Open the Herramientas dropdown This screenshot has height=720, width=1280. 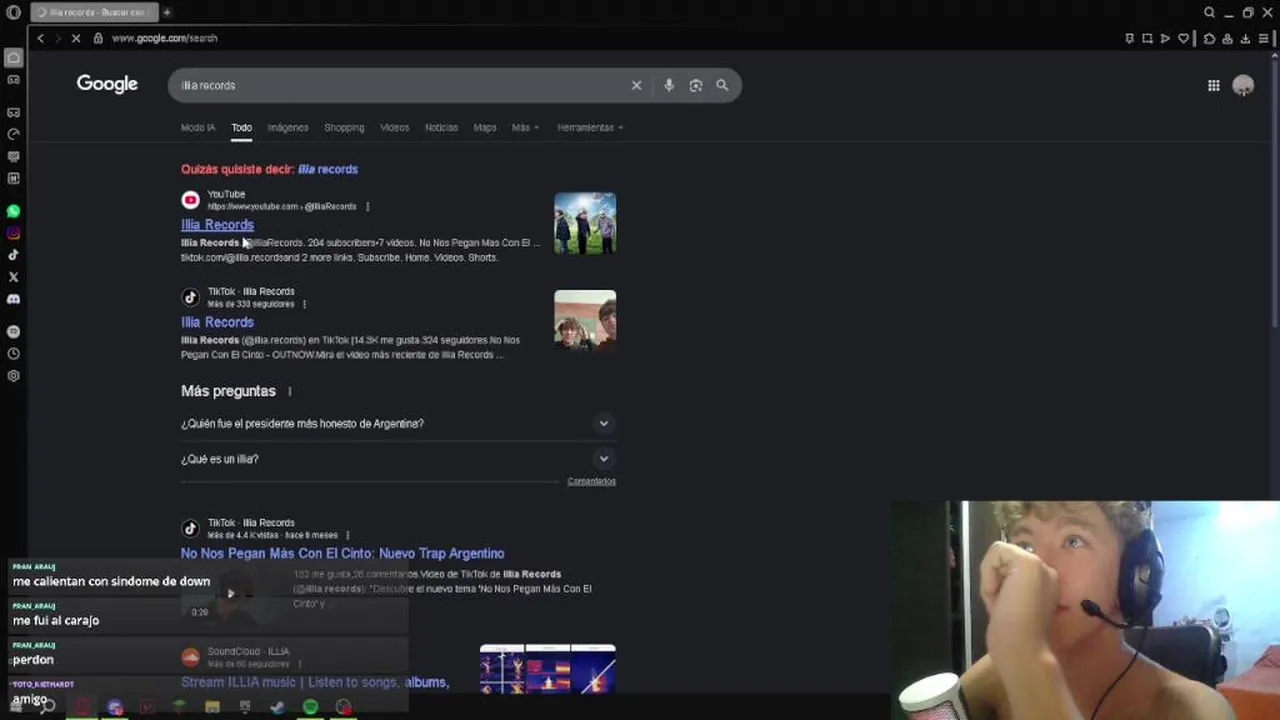(590, 127)
